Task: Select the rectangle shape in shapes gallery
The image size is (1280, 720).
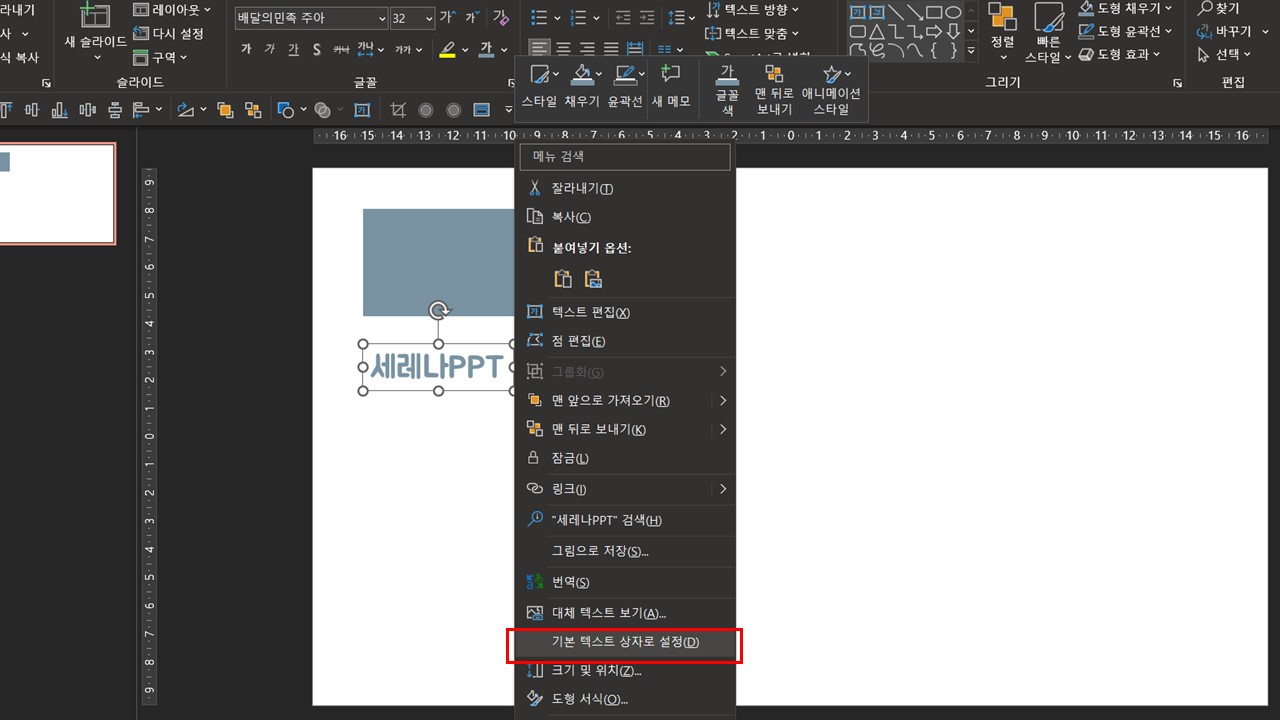Action: (x=934, y=12)
